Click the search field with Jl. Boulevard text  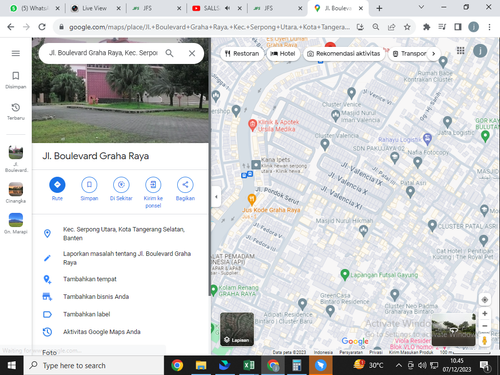[x=103, y=53]
